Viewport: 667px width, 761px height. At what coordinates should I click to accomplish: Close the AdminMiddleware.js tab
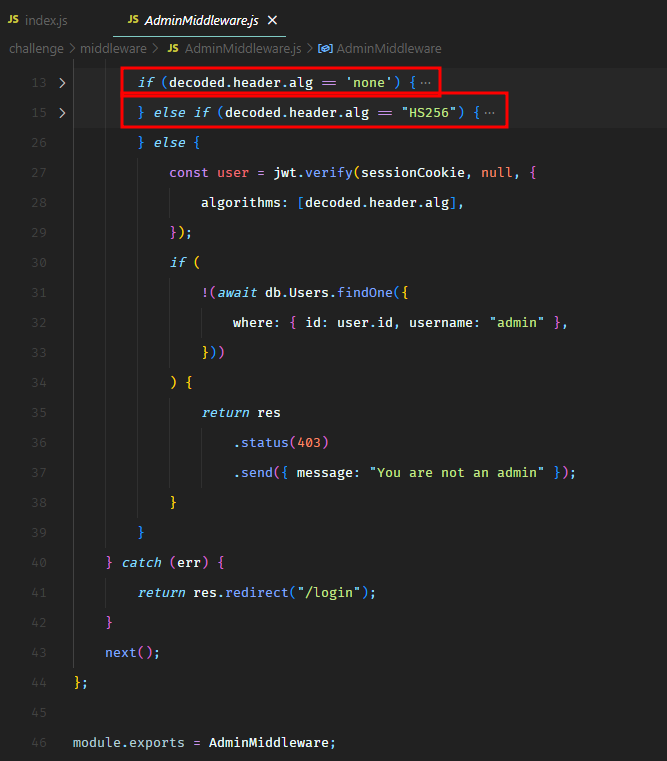click(x=273, y=20)
